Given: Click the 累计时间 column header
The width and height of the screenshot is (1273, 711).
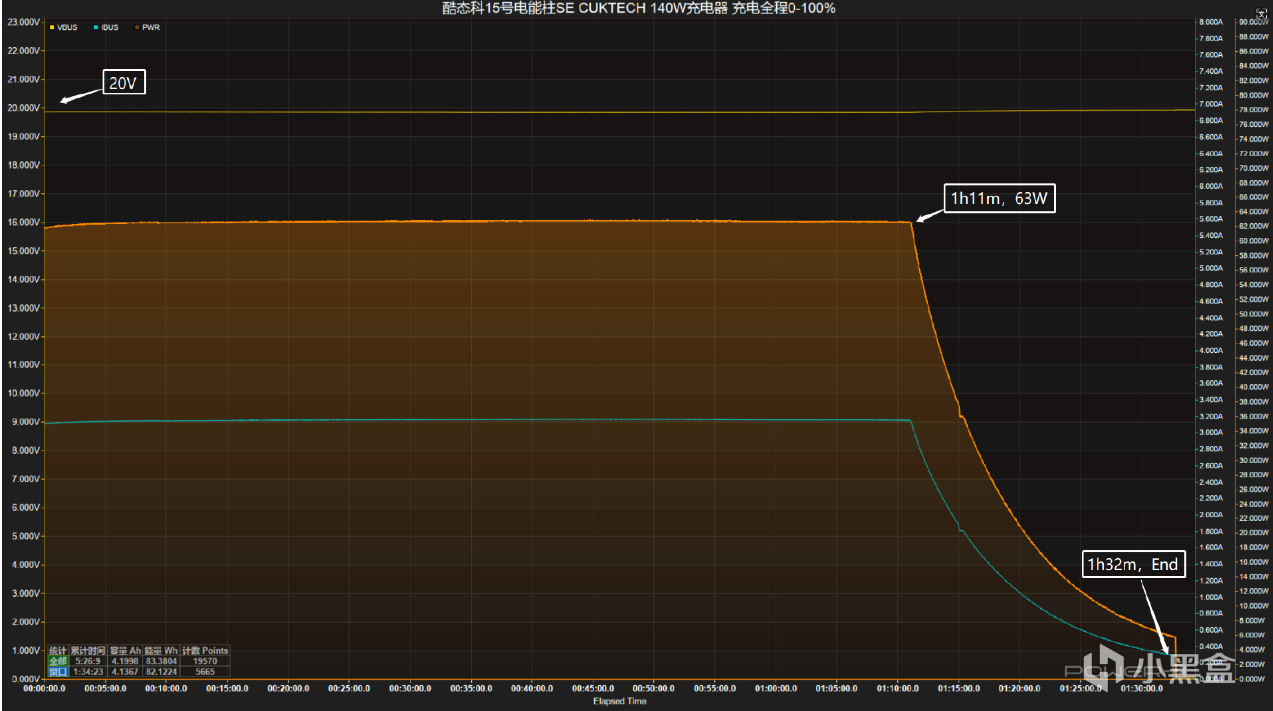Looking at the screenshot, I should [x=88, y=650].
